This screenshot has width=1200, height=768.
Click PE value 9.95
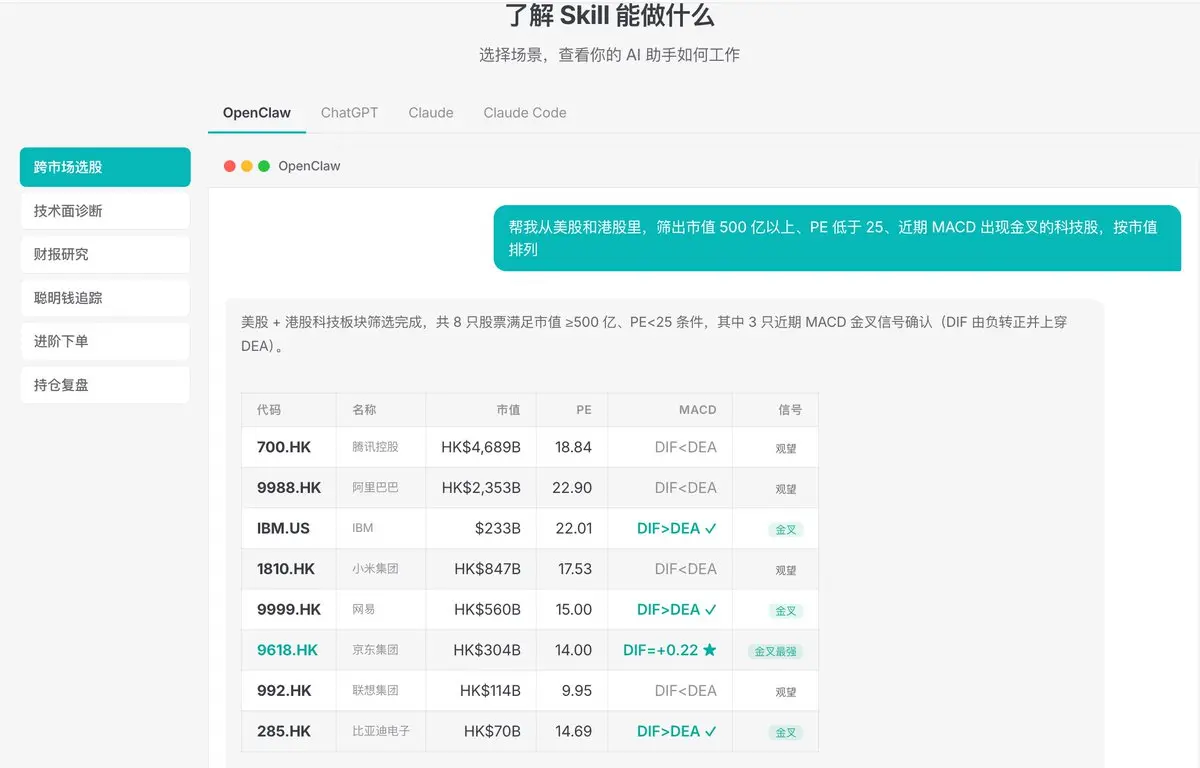coord(576,690)
